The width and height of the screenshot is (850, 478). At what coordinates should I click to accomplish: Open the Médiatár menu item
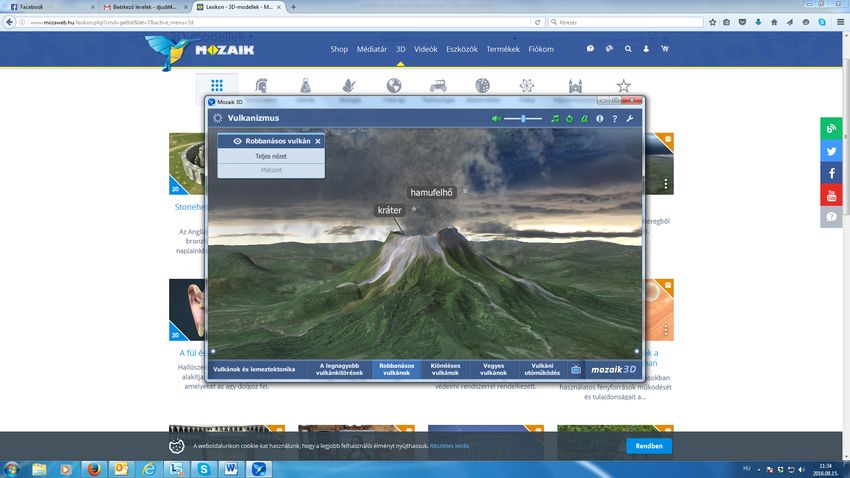coord(372,49)
